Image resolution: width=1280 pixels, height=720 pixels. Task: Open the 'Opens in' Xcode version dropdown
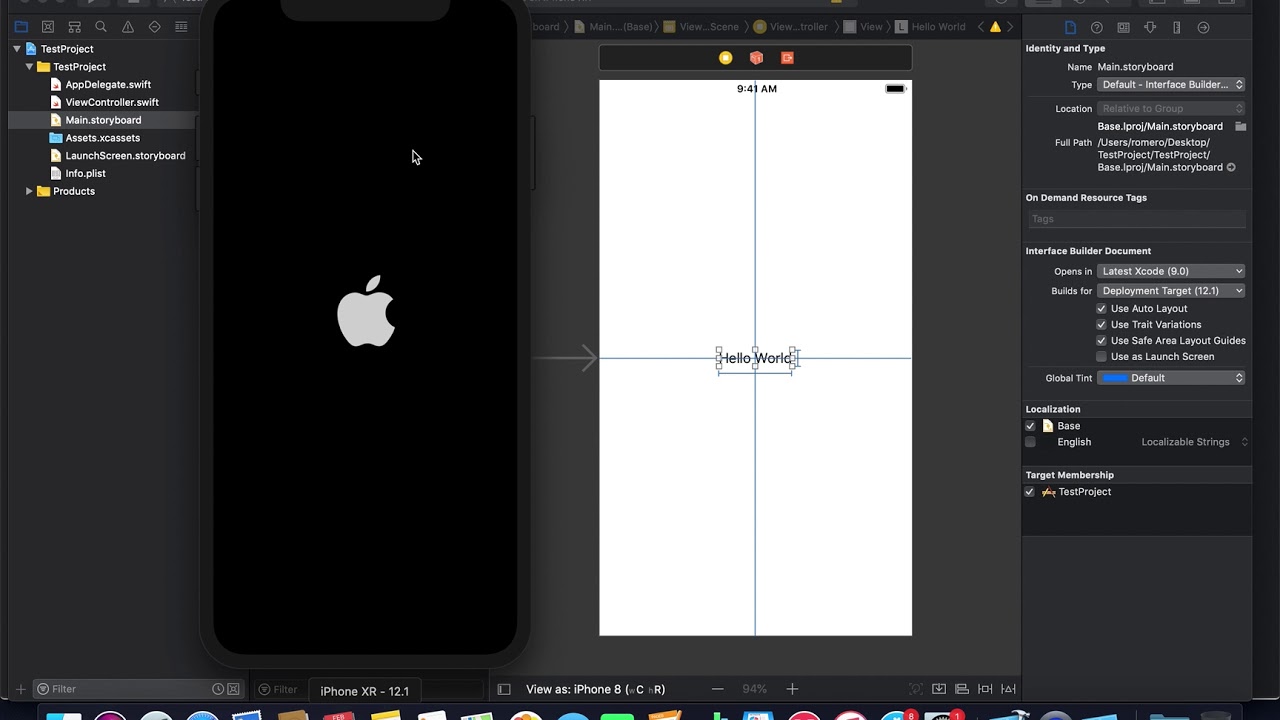tap(1171, 271)
